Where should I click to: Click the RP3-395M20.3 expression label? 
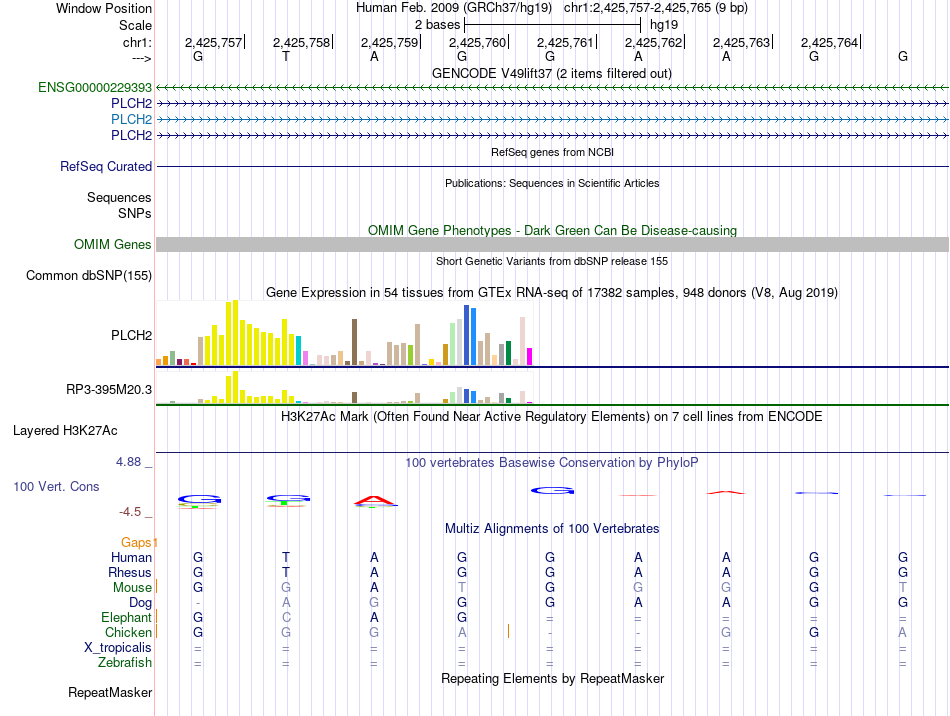[x=109, y=389]
